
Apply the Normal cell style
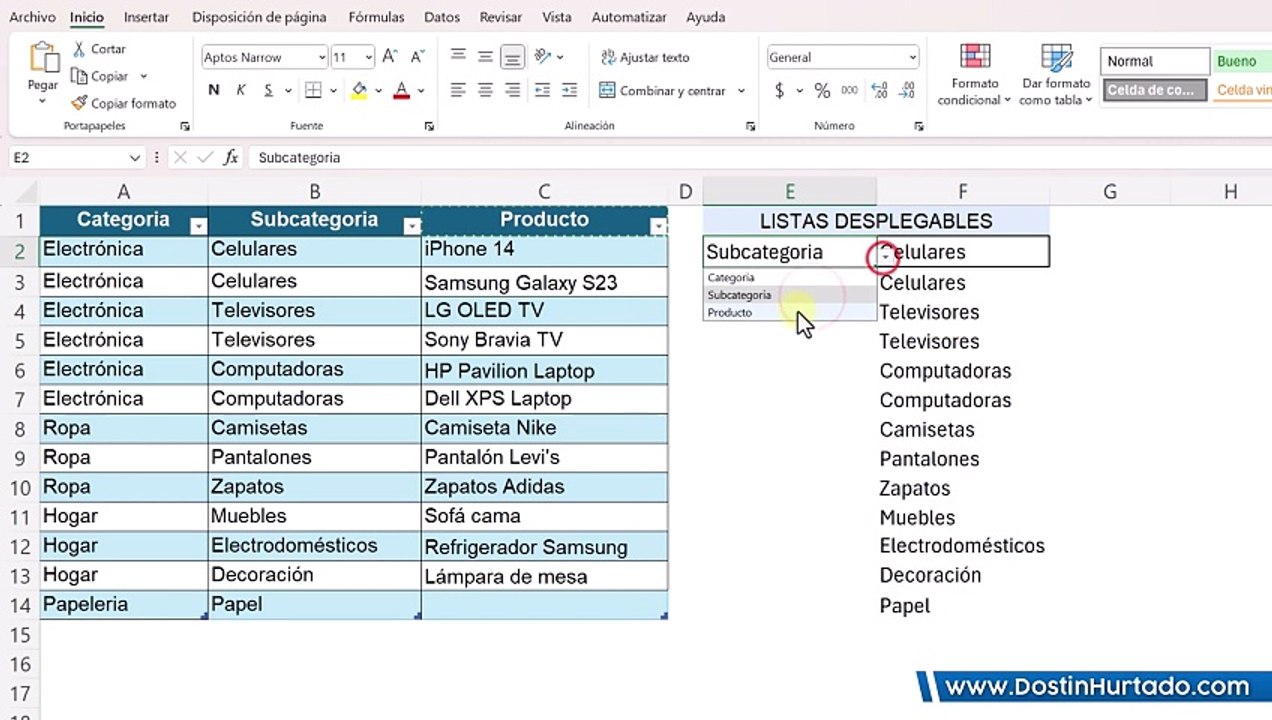(1155, 61)
